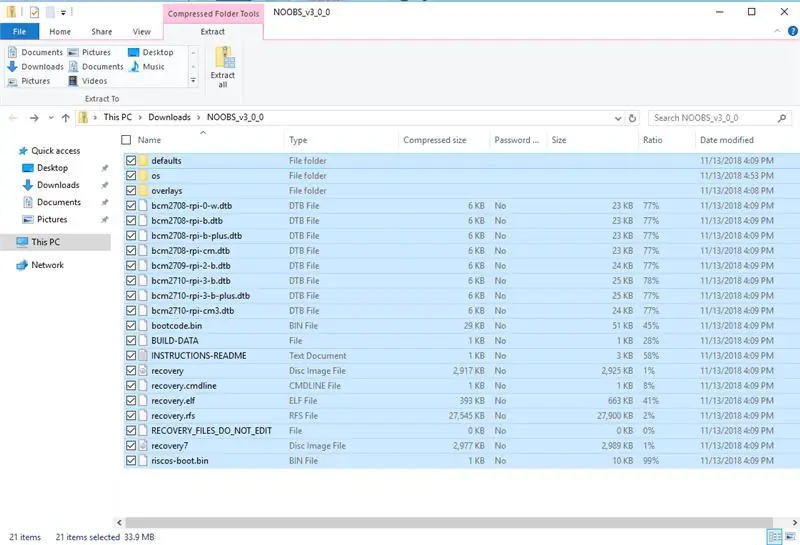
Task: Click the address bar folder icon
Action: pyautogui.click(x=83, y=117)
